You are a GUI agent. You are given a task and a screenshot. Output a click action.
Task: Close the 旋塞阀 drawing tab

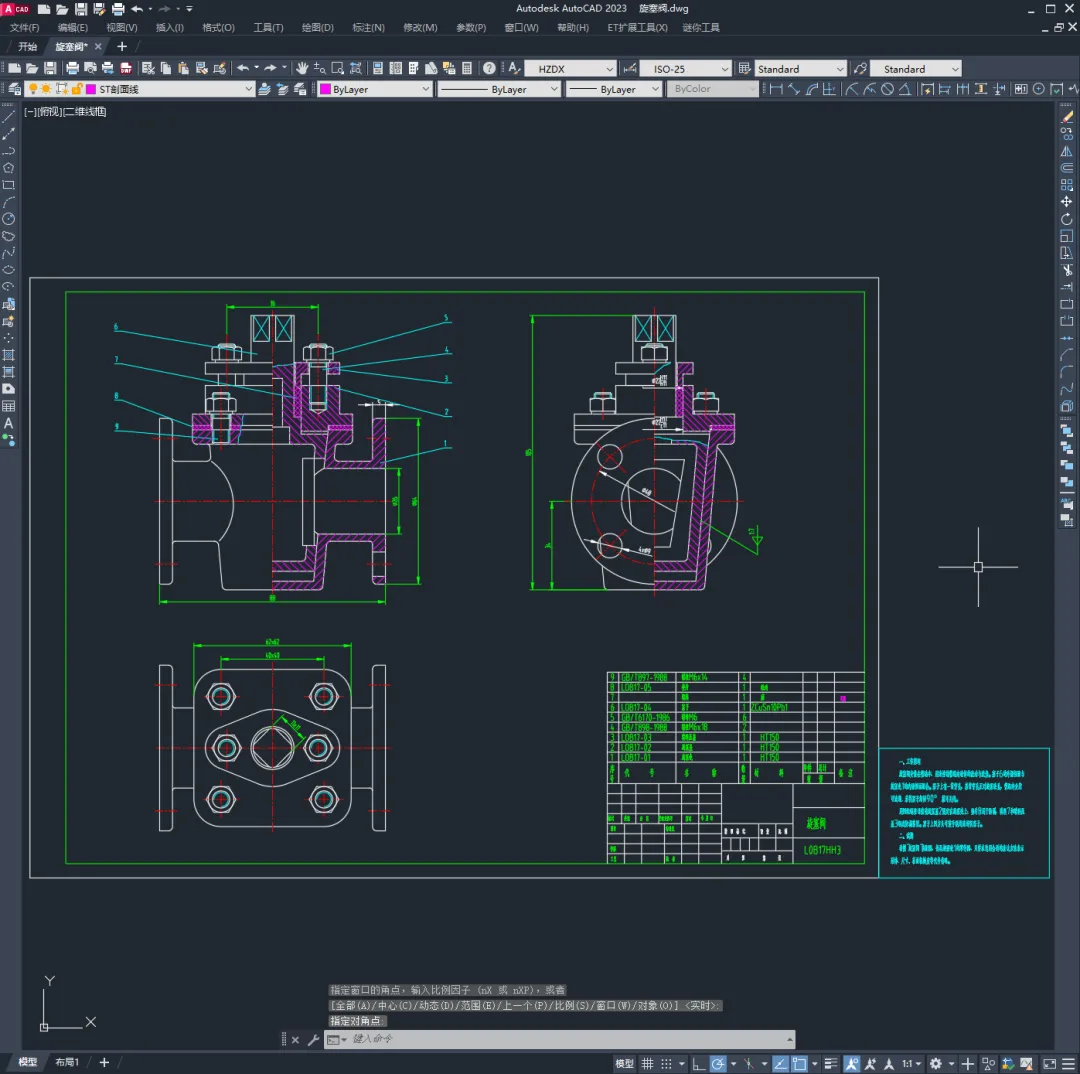coord(98,46)
